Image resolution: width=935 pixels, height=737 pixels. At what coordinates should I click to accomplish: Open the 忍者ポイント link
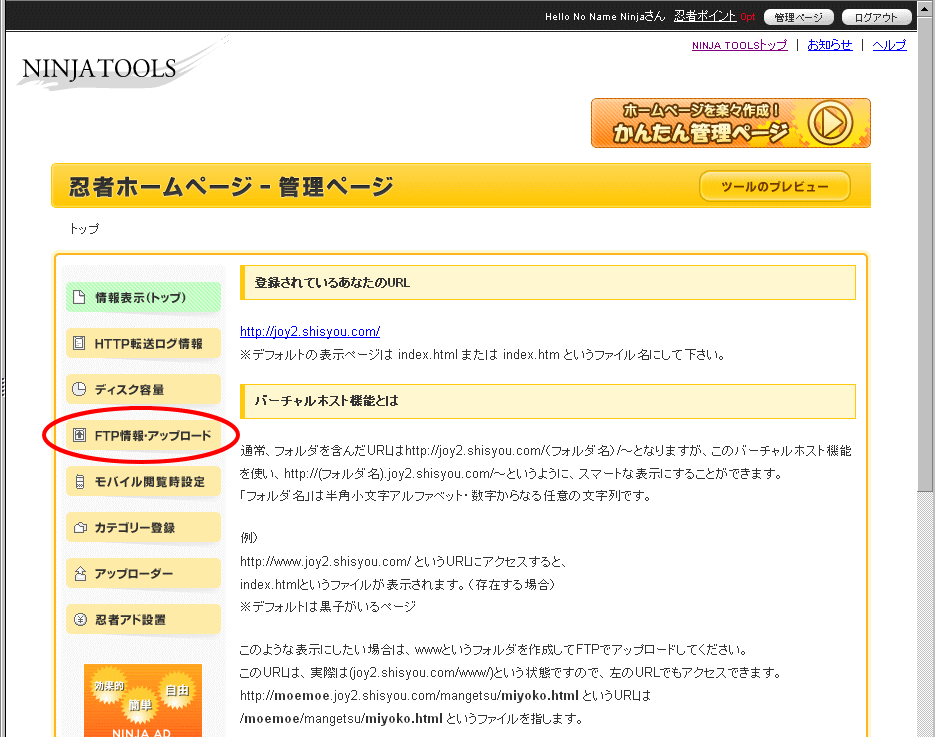tap(705, 16)
